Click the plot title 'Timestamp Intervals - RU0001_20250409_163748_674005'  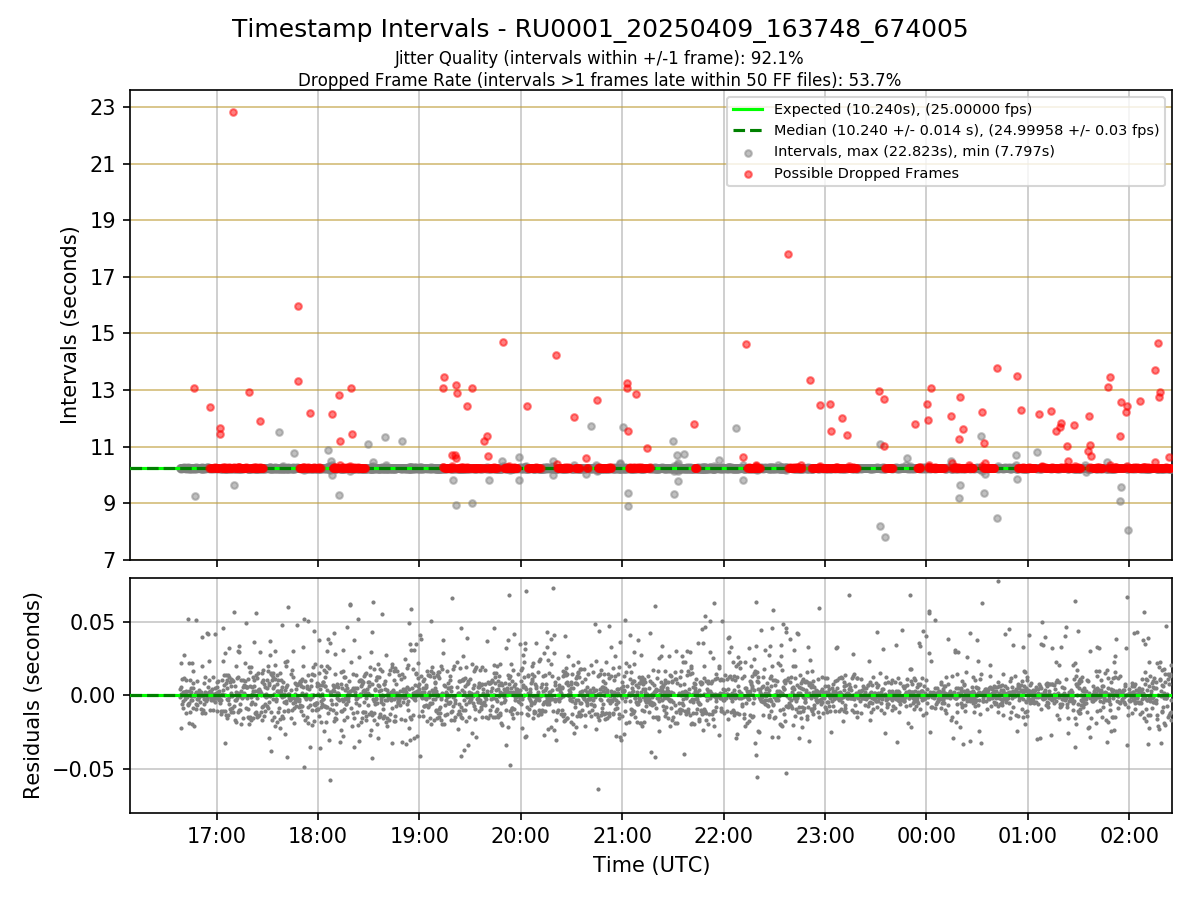click(600, 29)
